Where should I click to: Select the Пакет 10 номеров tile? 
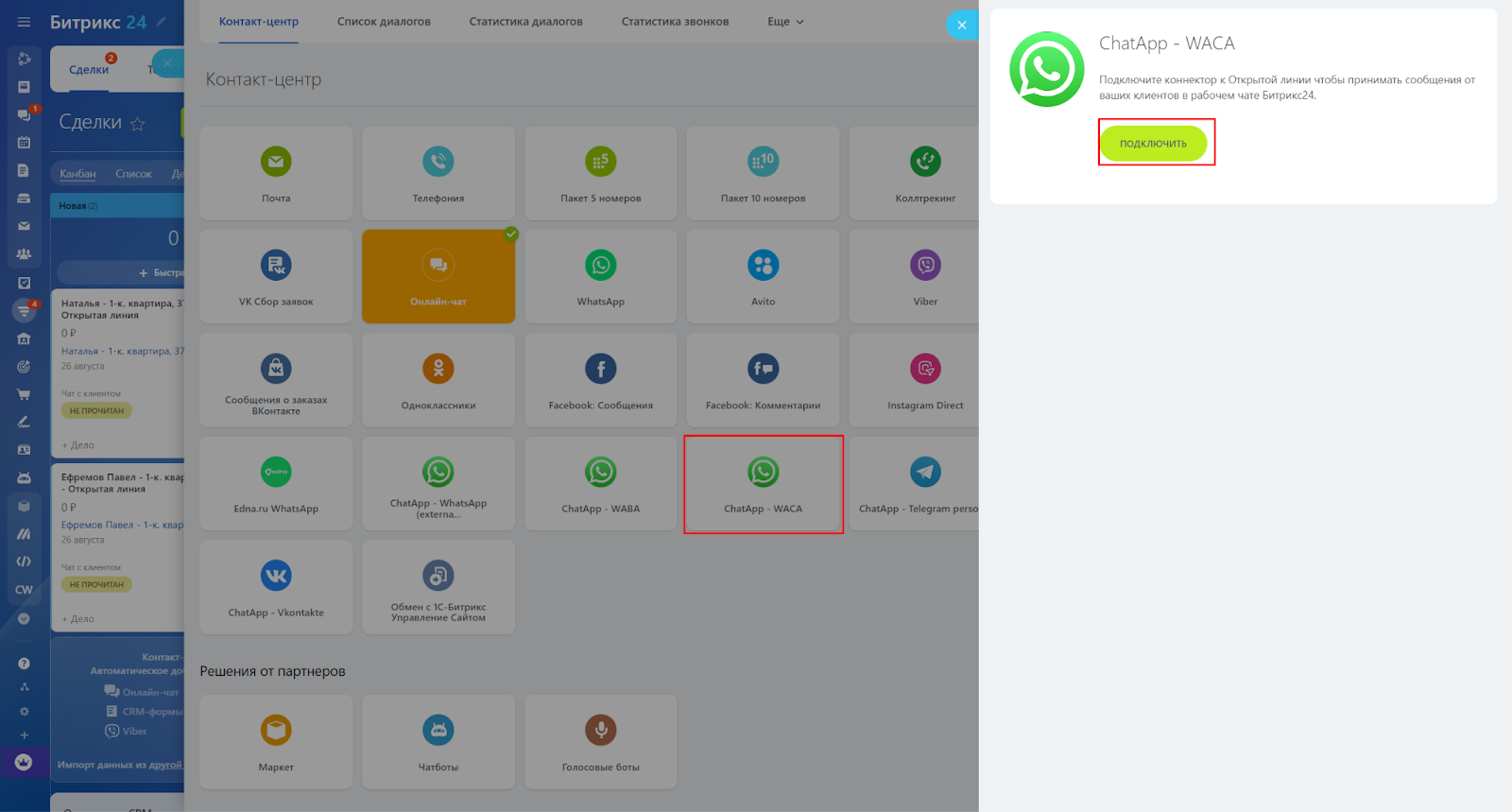(764, 174)
